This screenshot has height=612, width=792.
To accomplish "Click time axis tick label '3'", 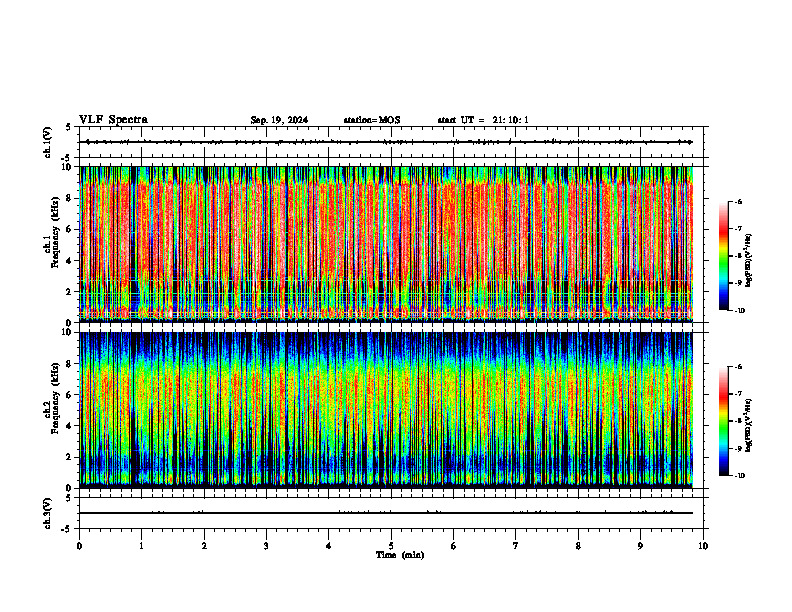I will tap(266, 546).
